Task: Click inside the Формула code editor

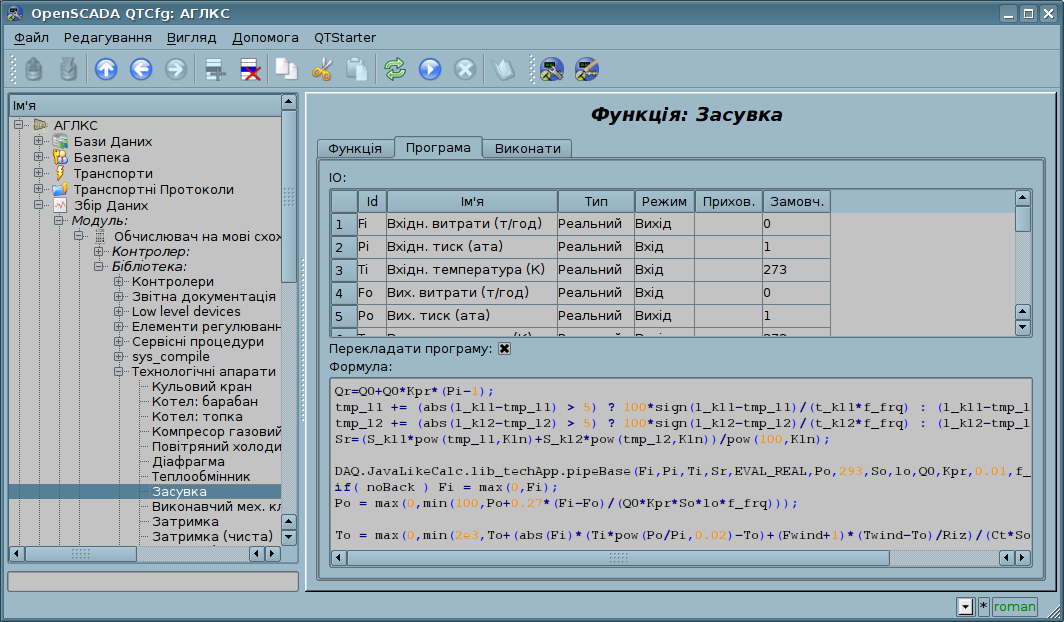Action: tap(680, 470)
